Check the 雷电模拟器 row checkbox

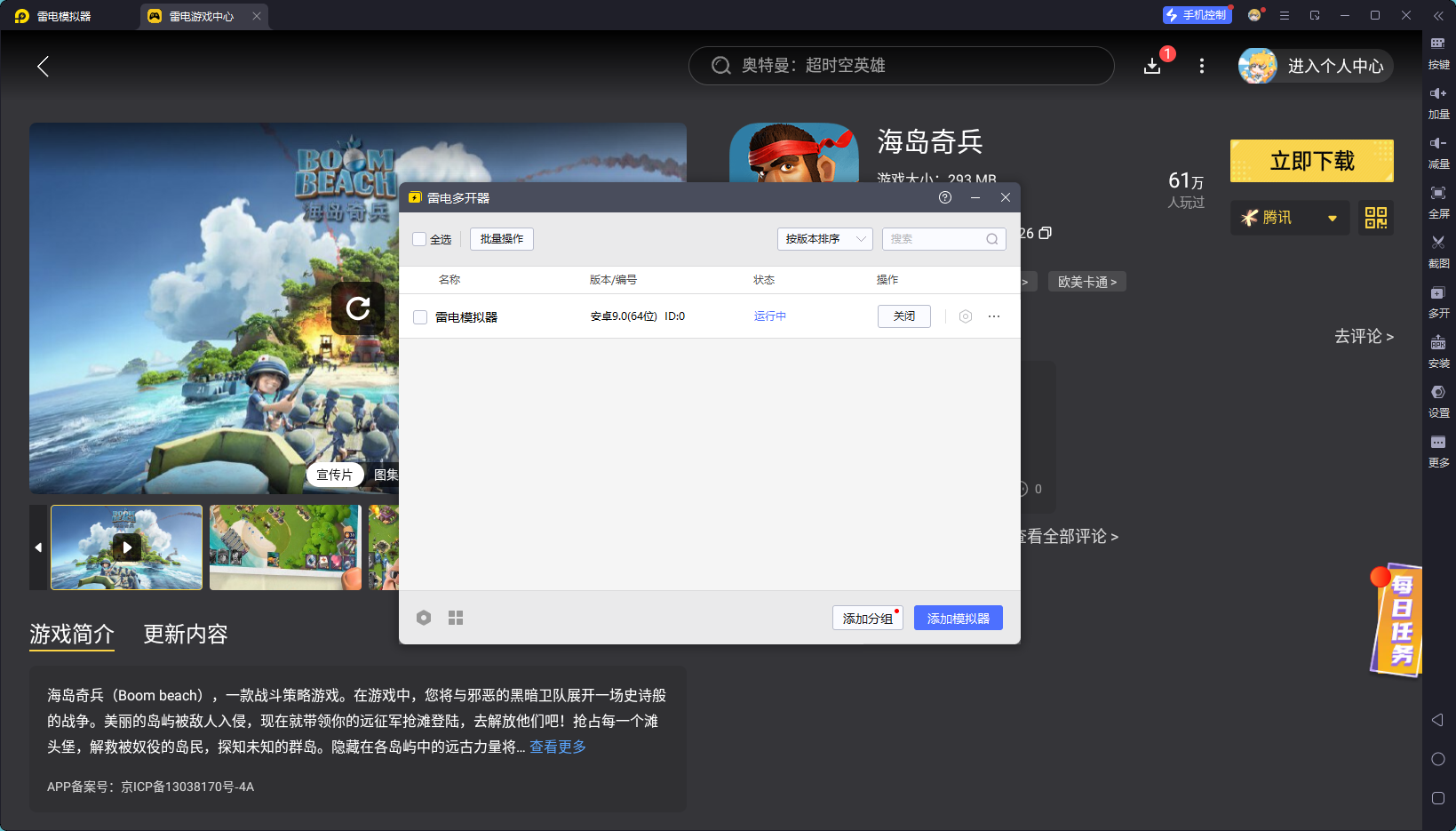pyautogui.click(x=420, y=317)
